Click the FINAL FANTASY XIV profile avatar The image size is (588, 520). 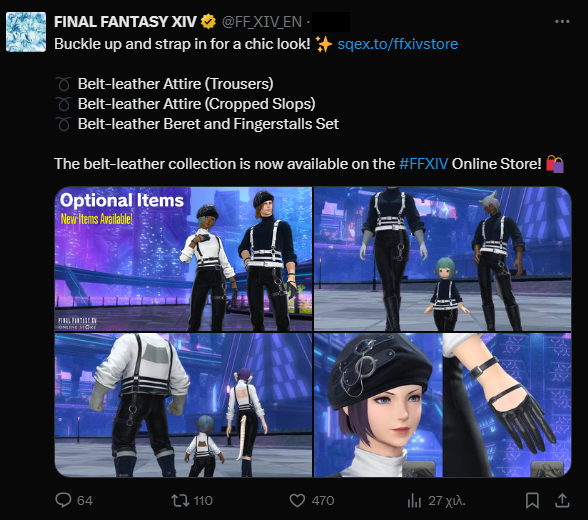pyautogui.click(x=26, y=32)
